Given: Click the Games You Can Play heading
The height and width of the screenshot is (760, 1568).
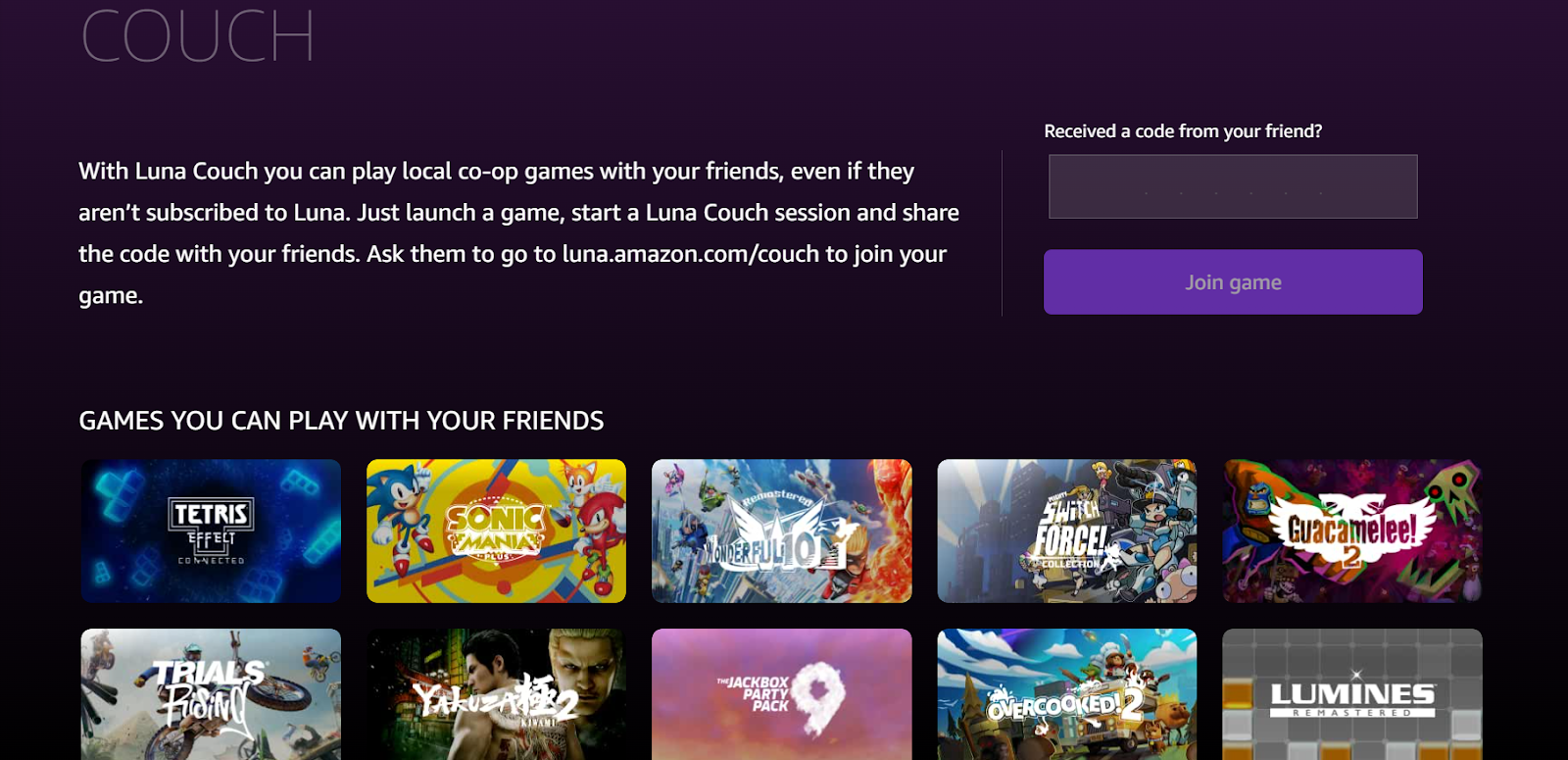Looking at the screenshot, I should [341, 421].
